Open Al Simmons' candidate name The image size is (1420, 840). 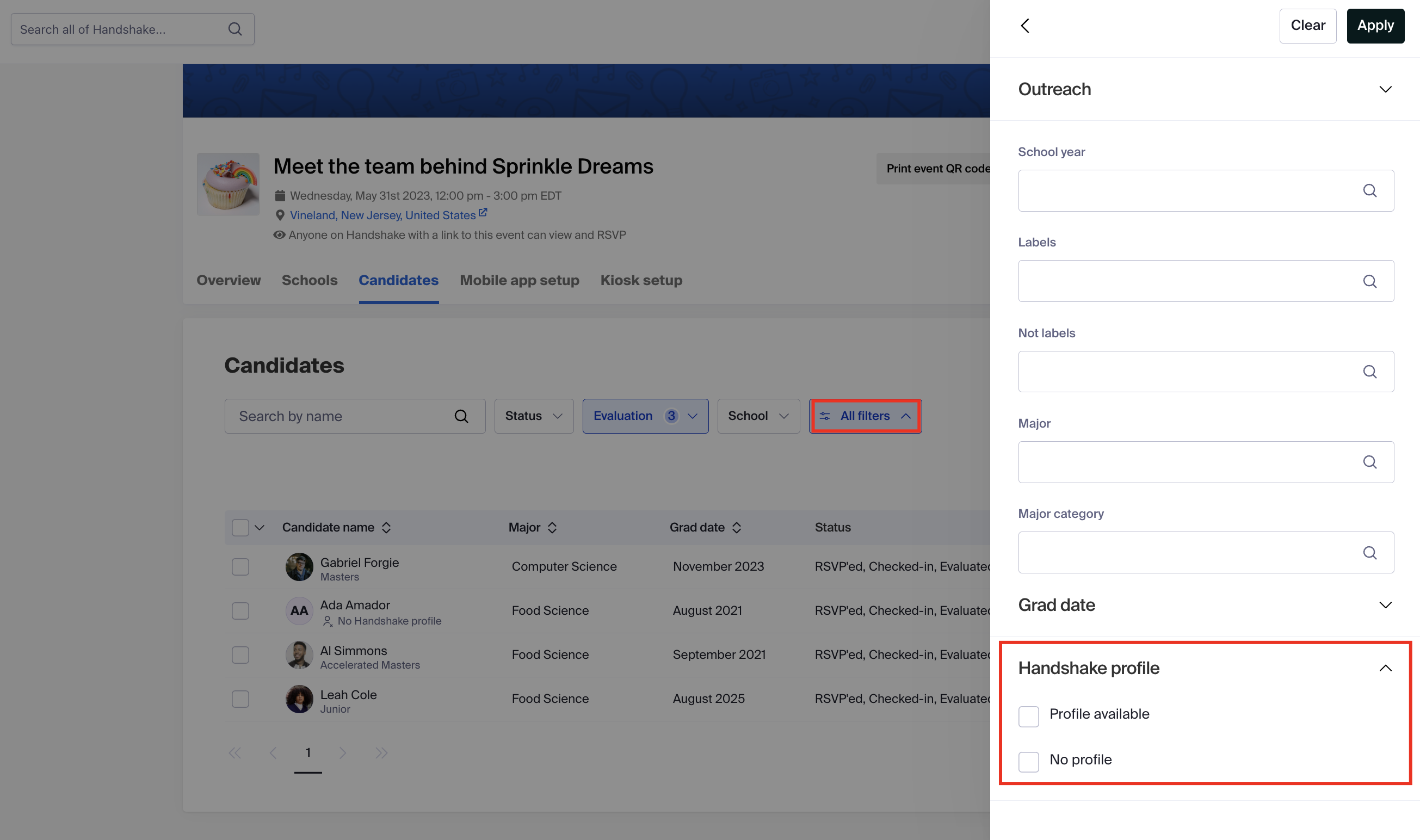click(353, 650)
